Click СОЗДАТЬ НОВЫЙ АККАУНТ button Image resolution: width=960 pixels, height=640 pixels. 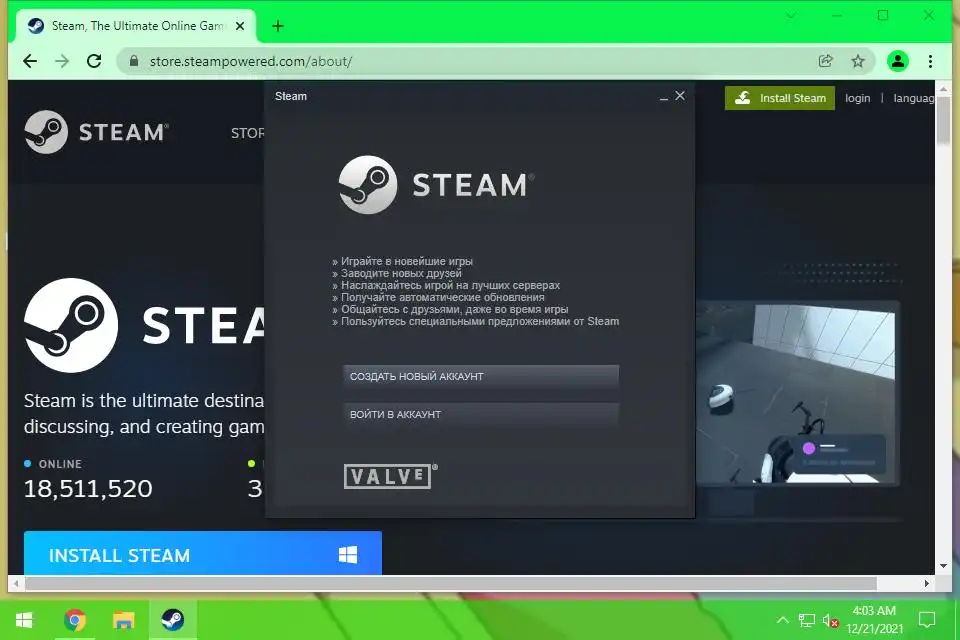click(x=481, y=376)
